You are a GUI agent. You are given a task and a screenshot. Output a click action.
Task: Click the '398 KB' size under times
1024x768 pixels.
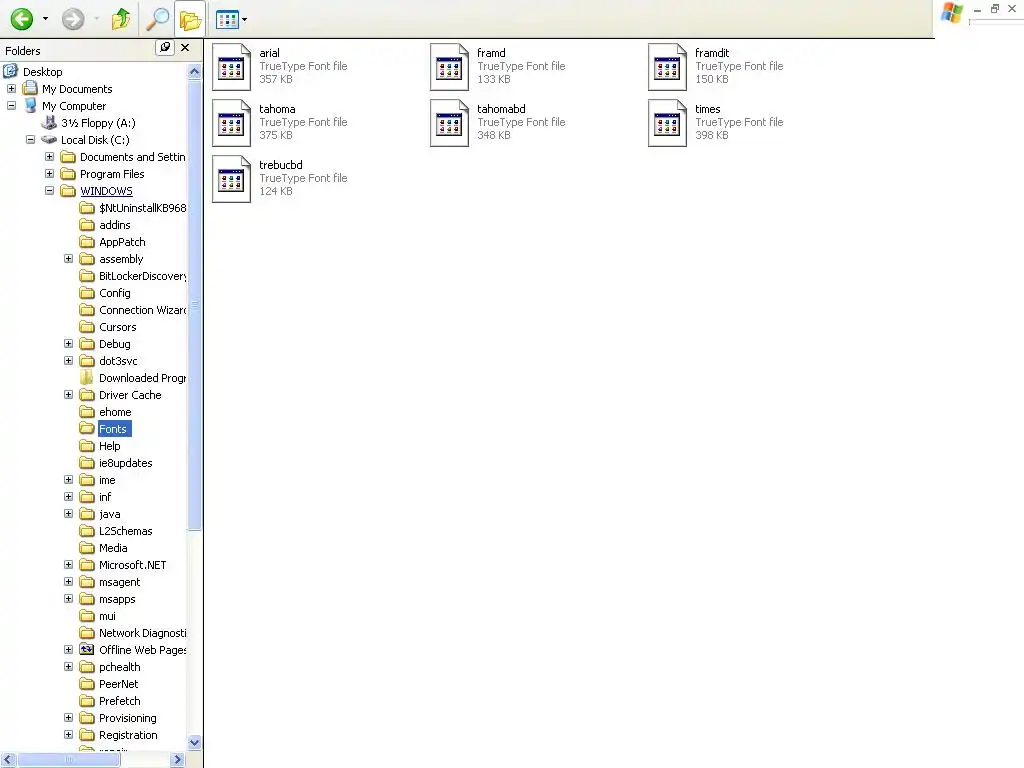tap(711, 135)
